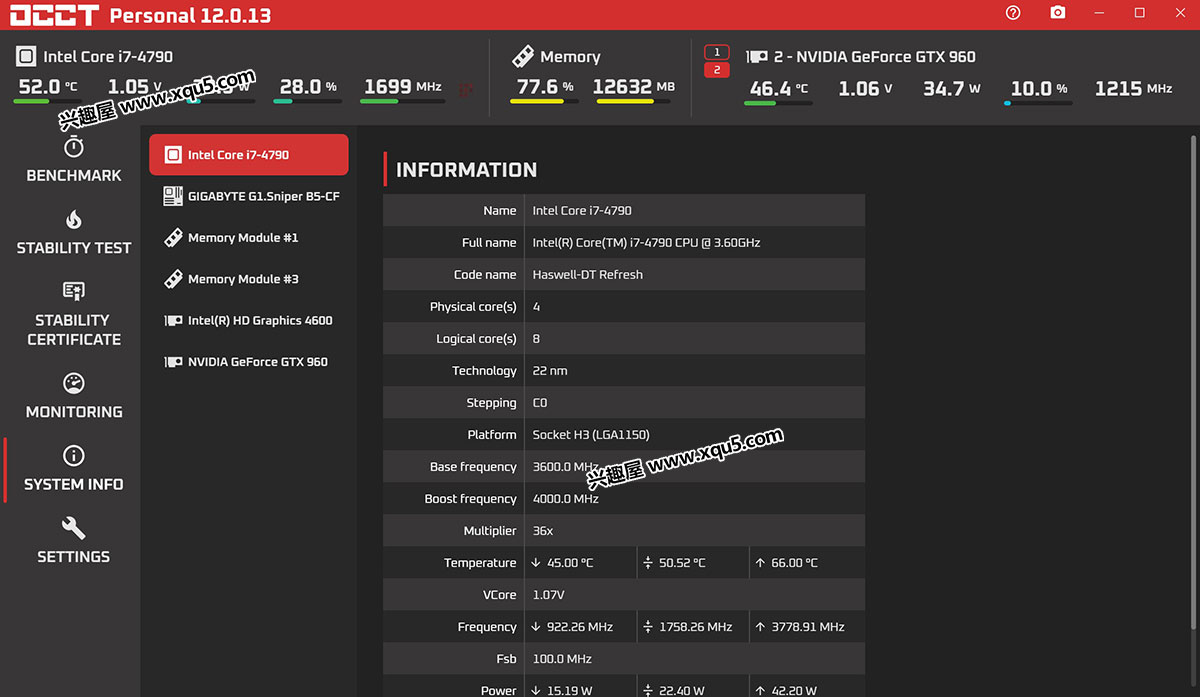Image resolution: width=1200 pixels, height=697 pixels.
Task: Click the maximum temperature 66.00 °C cell
Action: click(x=807, y=562)
